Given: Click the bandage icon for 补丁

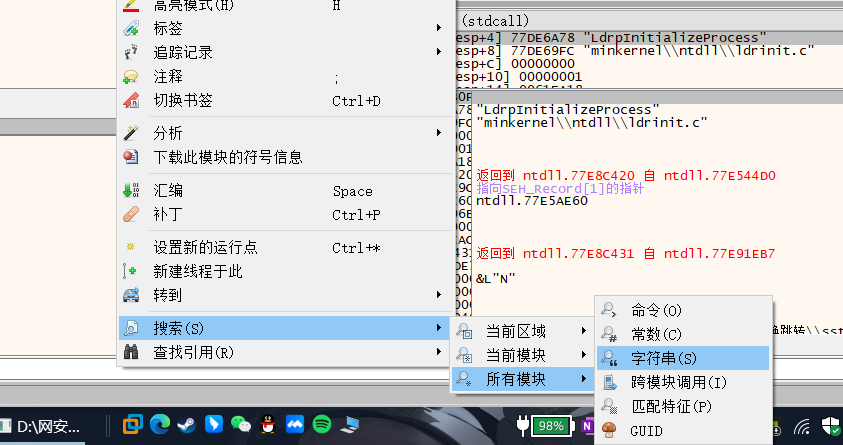Looking at the screenshot, I should tap(131, 214).
